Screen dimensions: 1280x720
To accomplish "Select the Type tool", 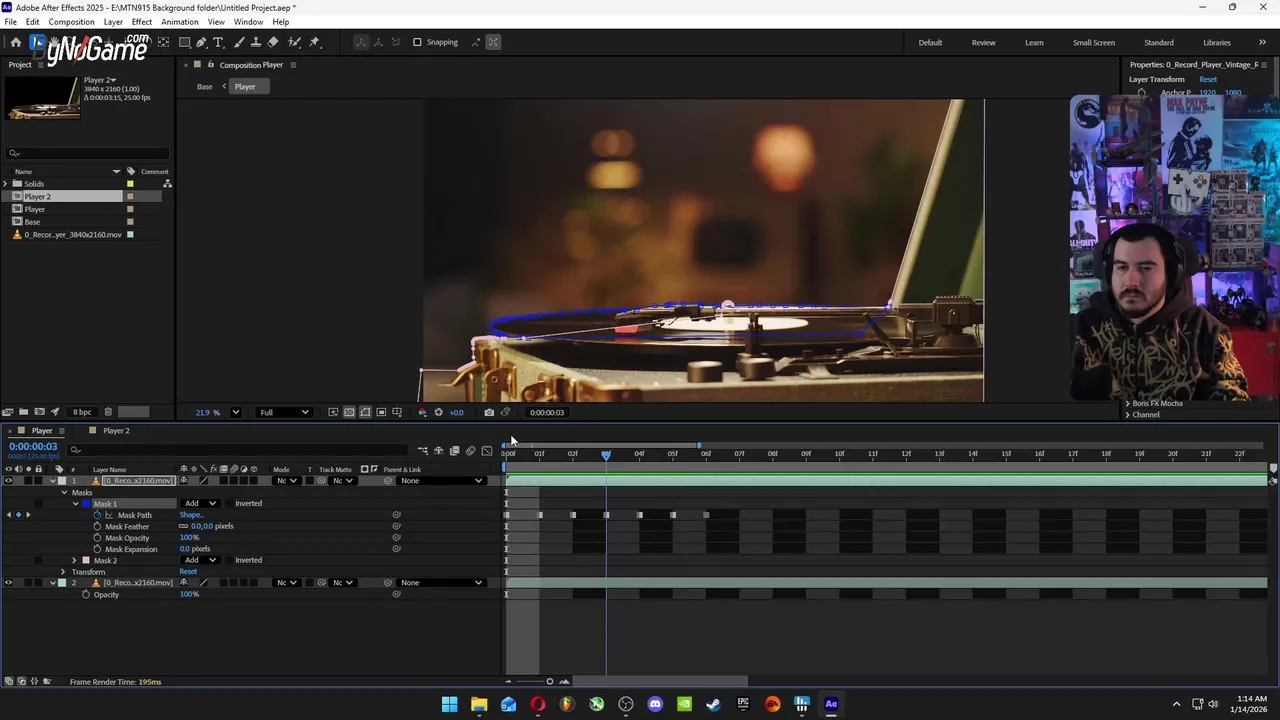I will [x=218, y=42].
